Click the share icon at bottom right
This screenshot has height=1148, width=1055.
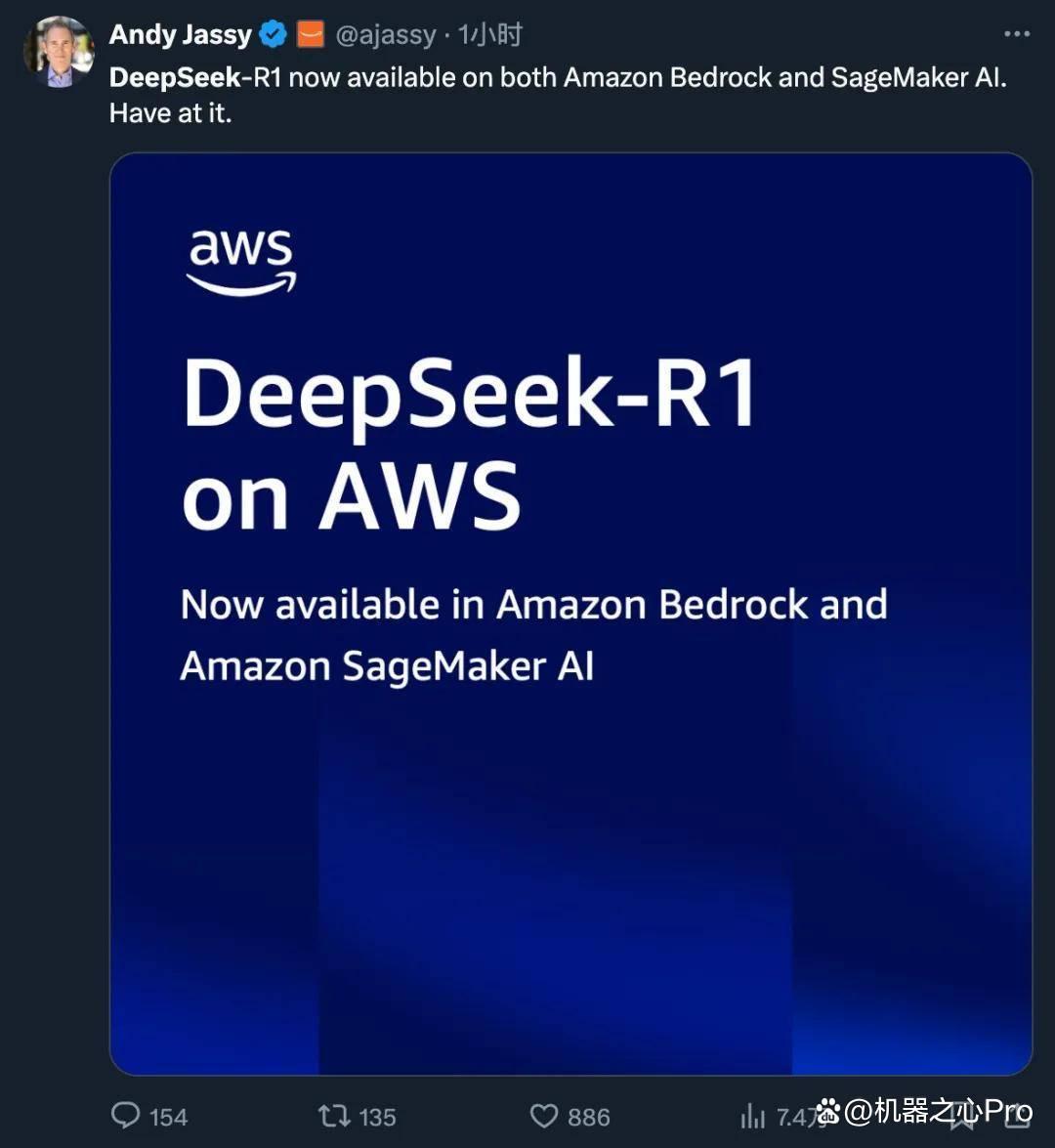[1018, 1118]
